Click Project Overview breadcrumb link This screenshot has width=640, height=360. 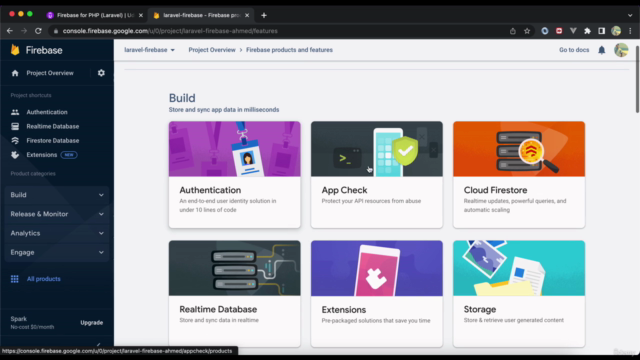[x=212, y=50]
